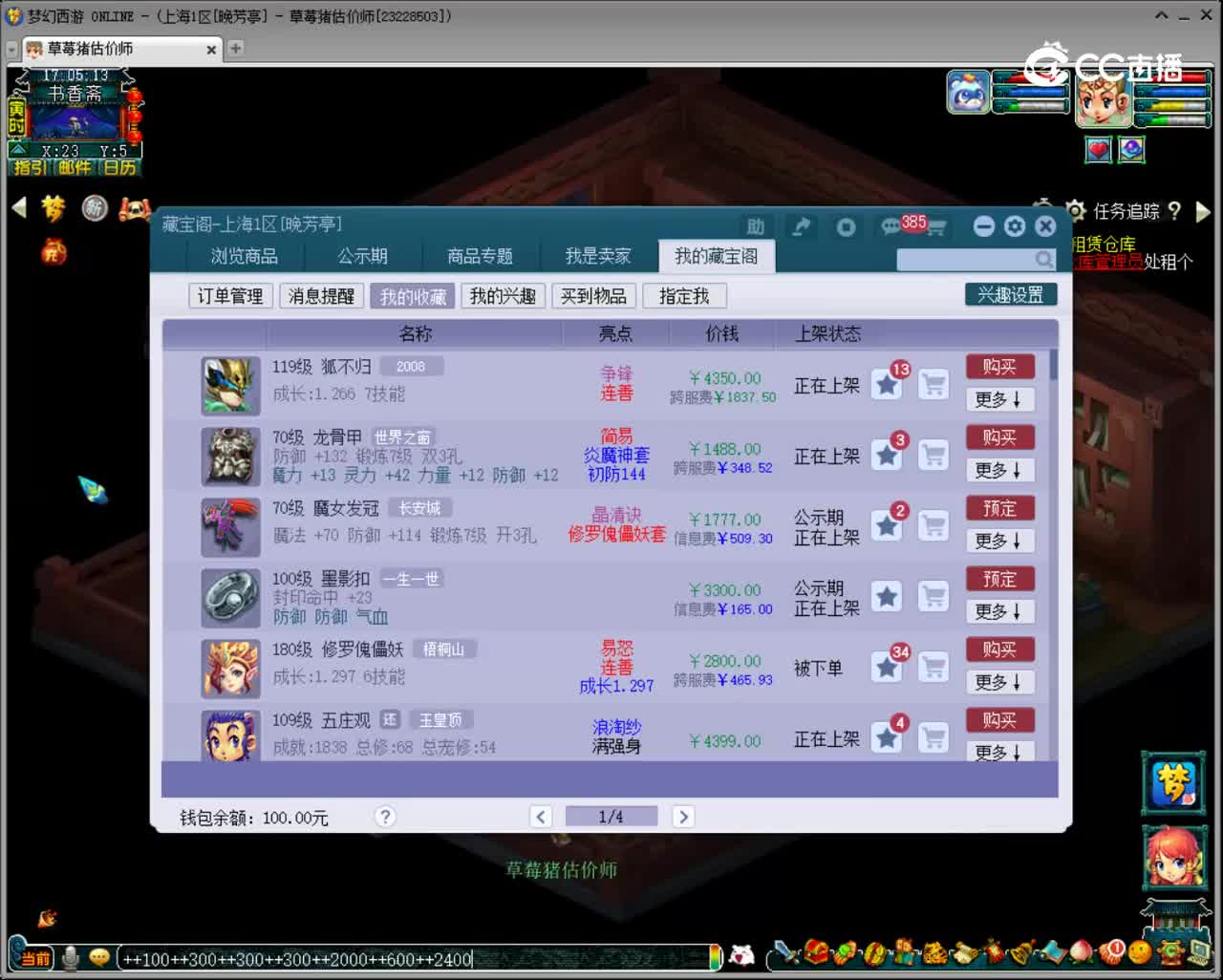Click 购买 for the 狐不归 item
The width and height of the screenshot is (1223, 980).
pyautogui.click(x=999, y=367)
